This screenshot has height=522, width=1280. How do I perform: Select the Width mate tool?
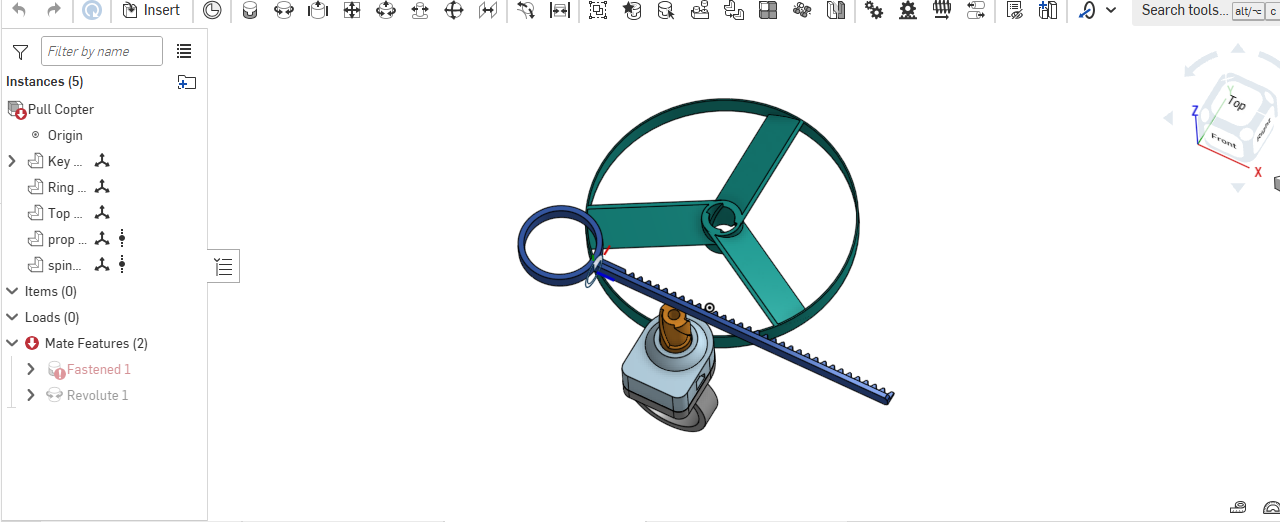560,10
